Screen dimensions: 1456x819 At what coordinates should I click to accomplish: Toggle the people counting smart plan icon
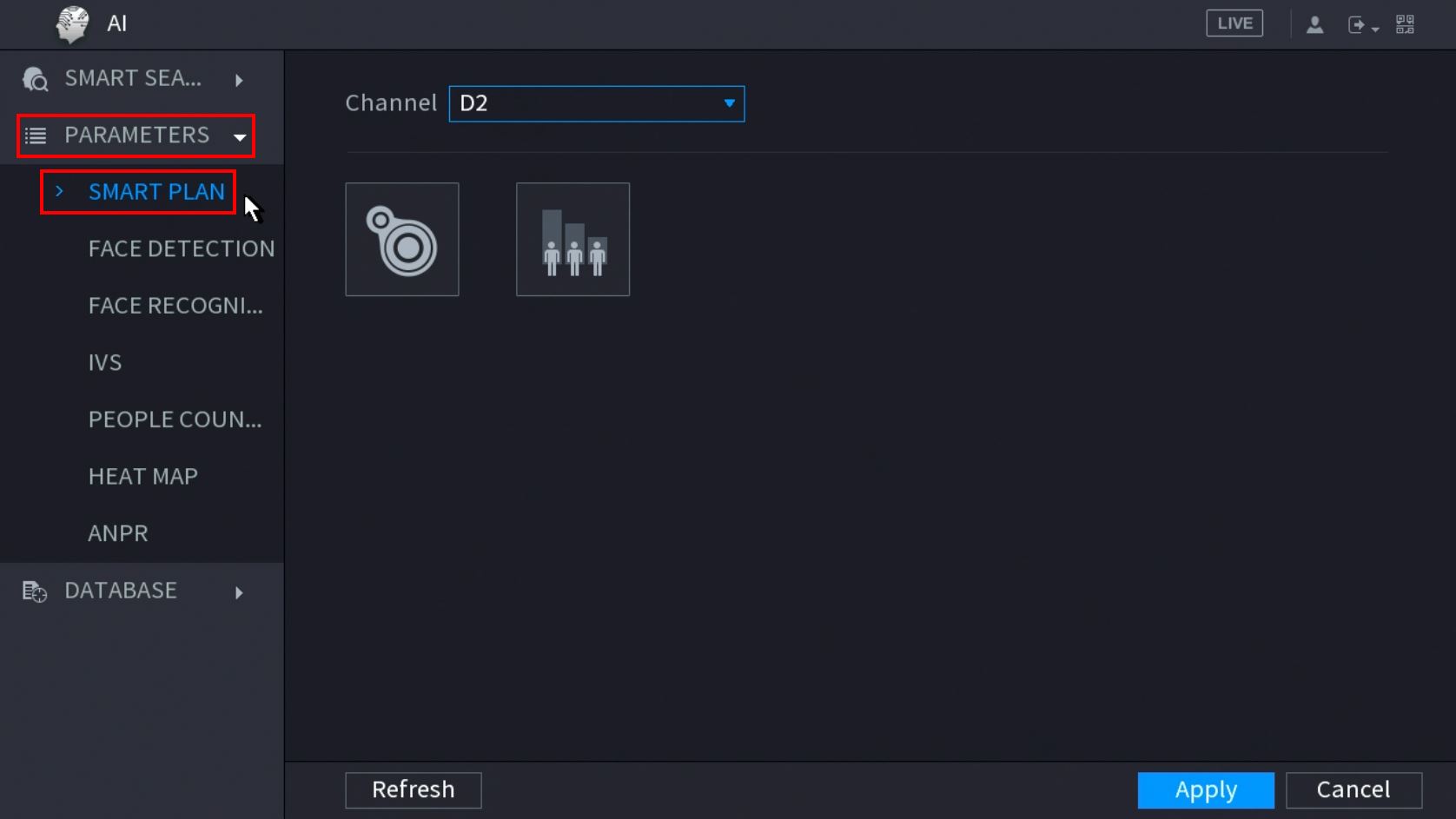point(572,240)
